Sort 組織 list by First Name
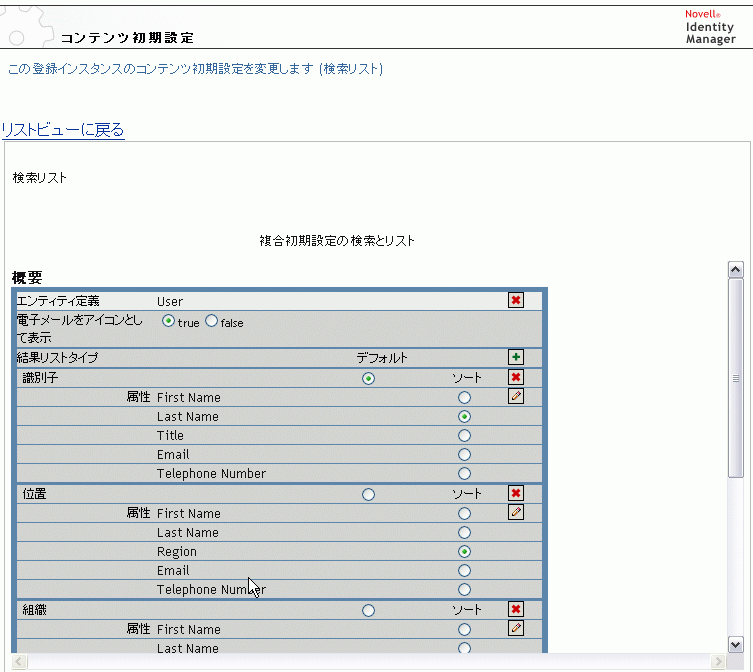 pyautogui.click(x=464, y=630)
